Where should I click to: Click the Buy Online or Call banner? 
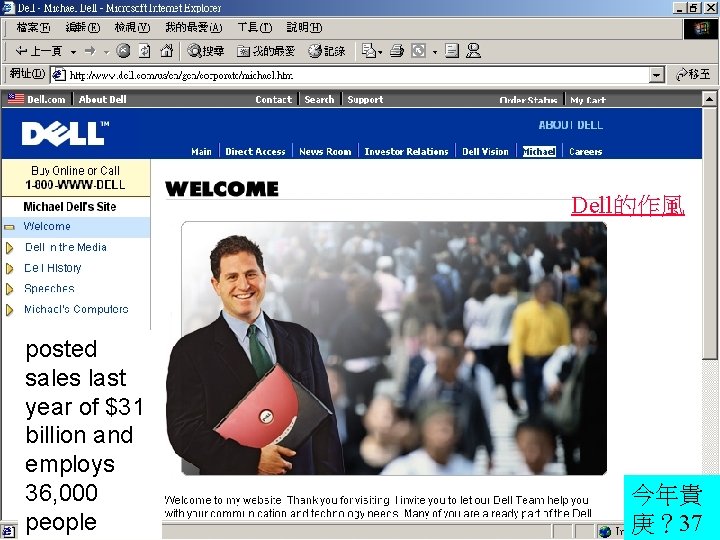76,178
